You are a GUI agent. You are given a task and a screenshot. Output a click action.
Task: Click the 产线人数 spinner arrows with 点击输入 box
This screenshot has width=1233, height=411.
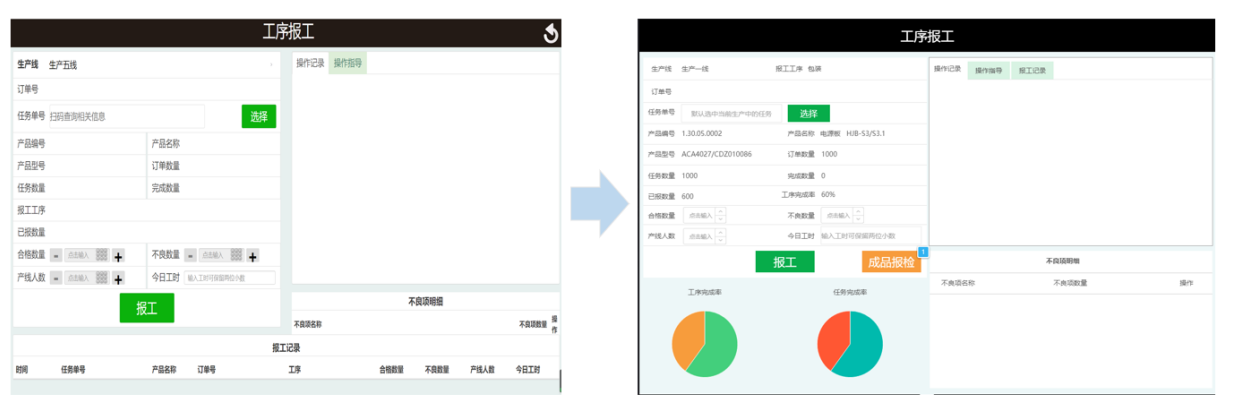[x=720, y=236]
